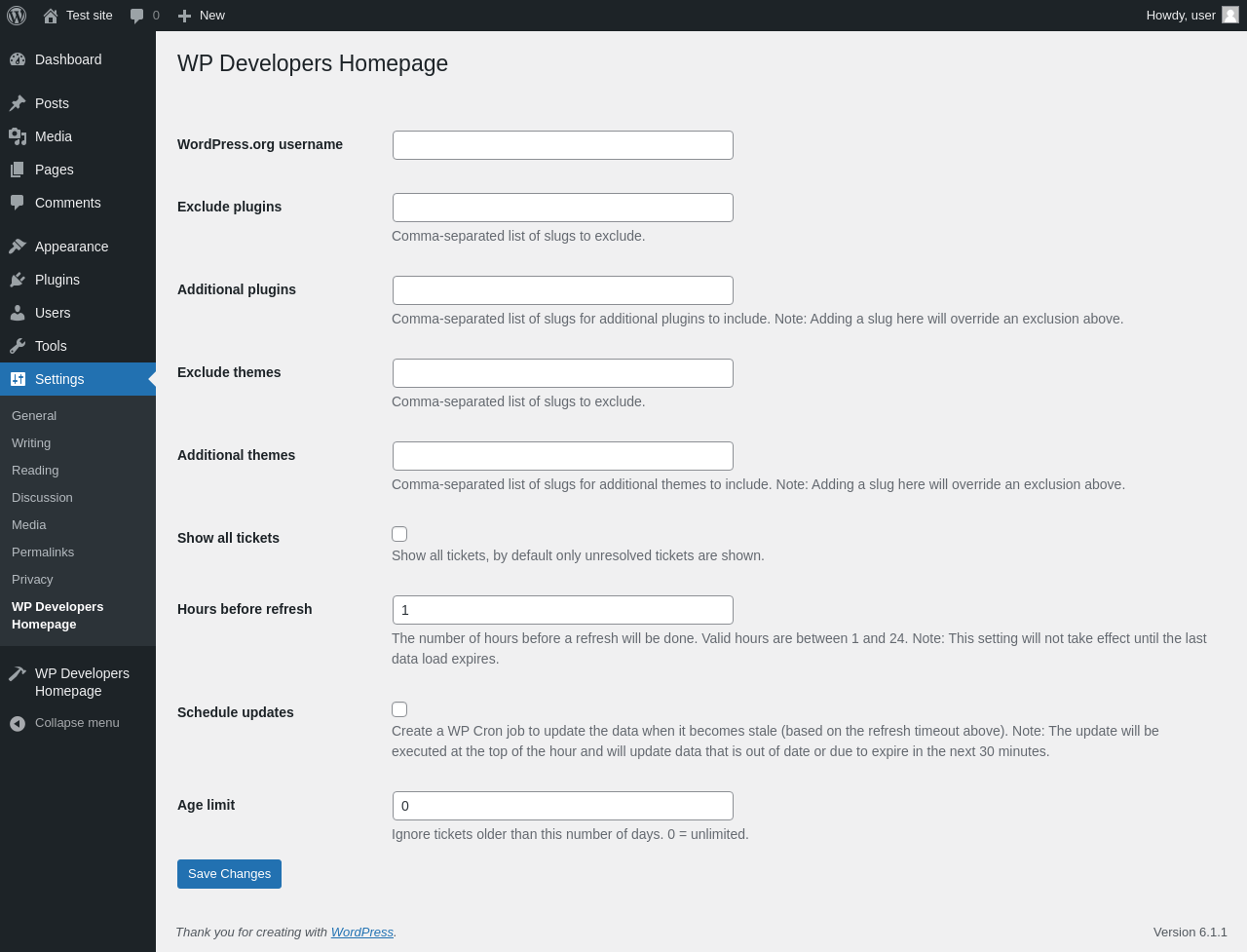Enable the Schedule updates checkbox
Image resolution: width=1247 pixels, height=952 pixels.
[399, 709]
